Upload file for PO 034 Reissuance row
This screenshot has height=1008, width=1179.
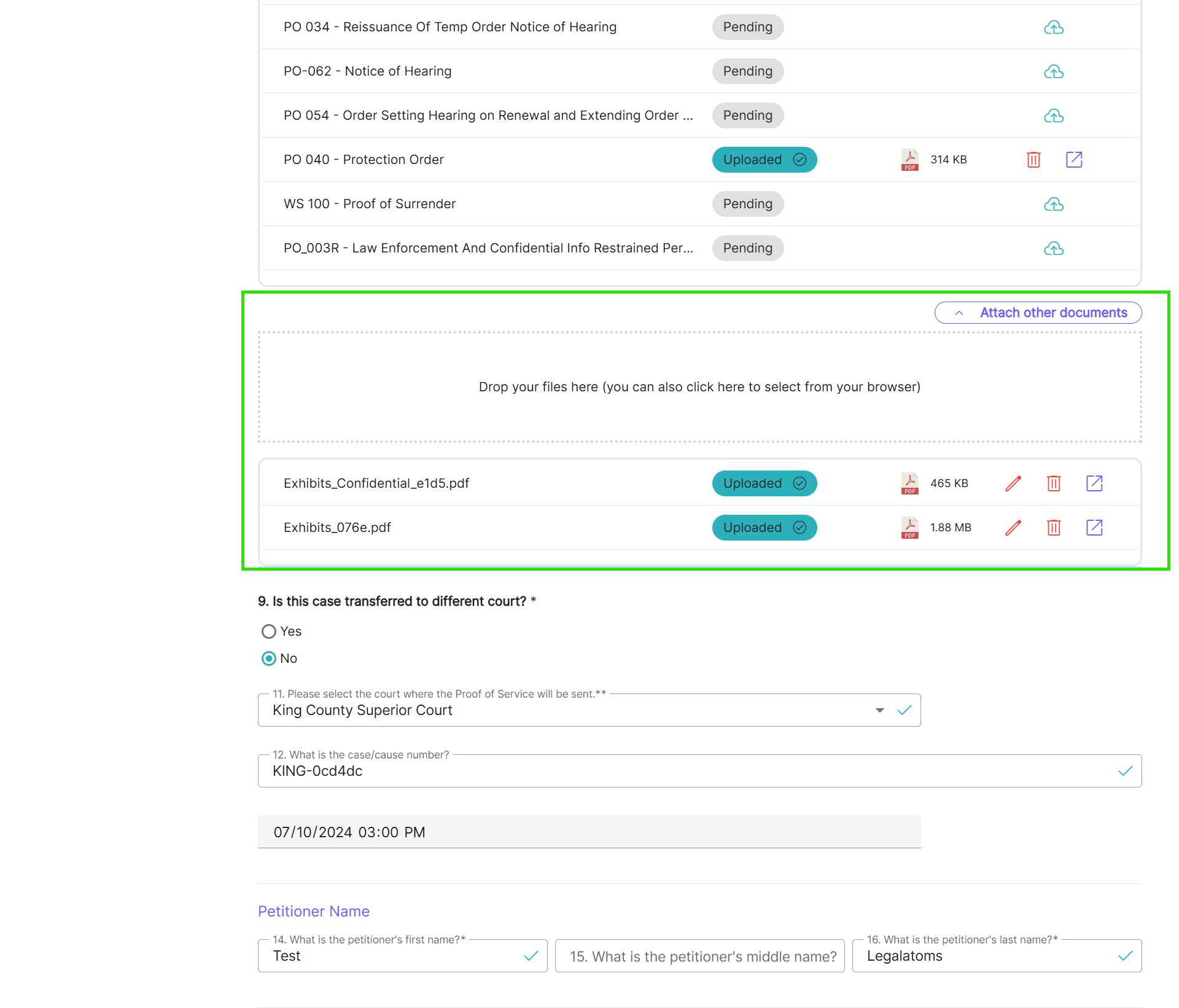tap(1054, 27)
